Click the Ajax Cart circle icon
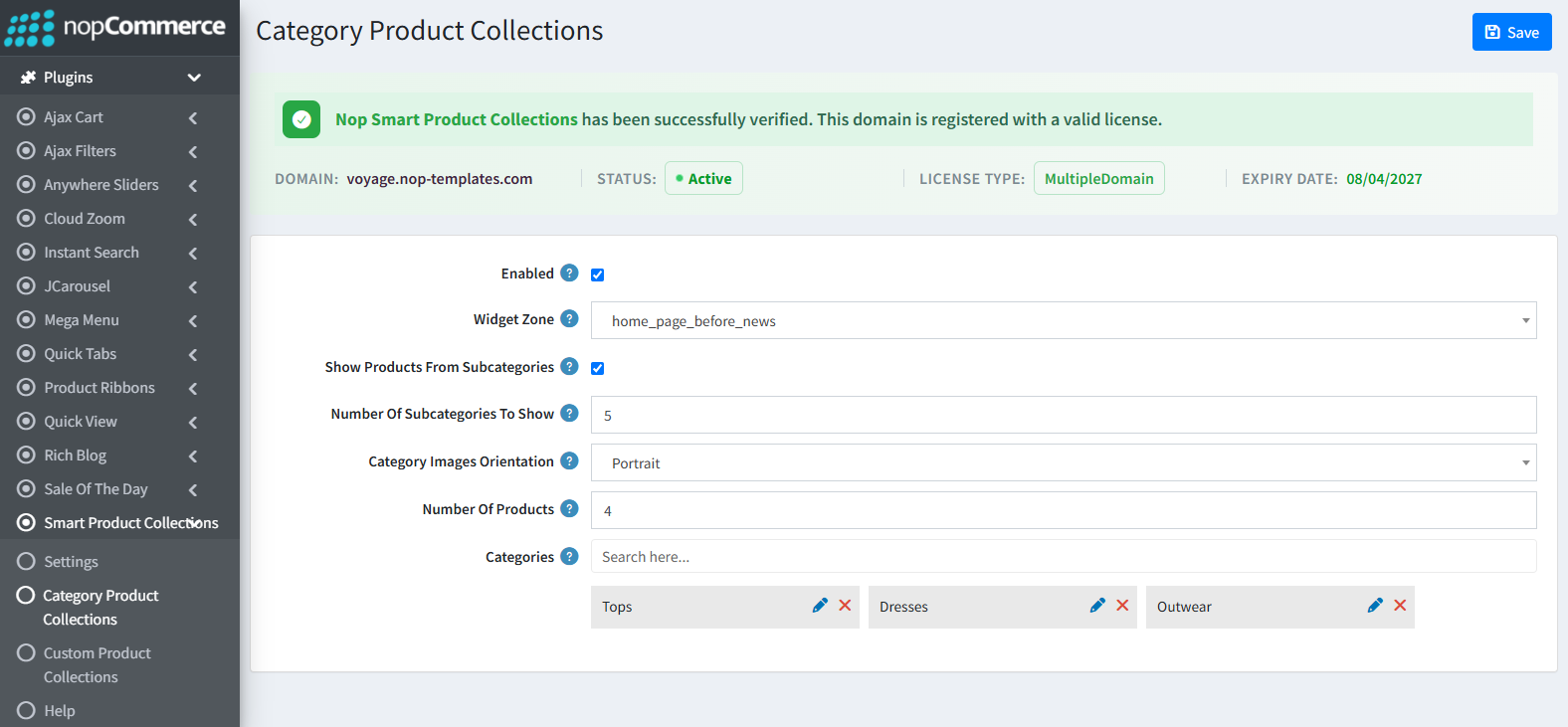The height and width of the screenshot is (727, 1568). [27, 116]
